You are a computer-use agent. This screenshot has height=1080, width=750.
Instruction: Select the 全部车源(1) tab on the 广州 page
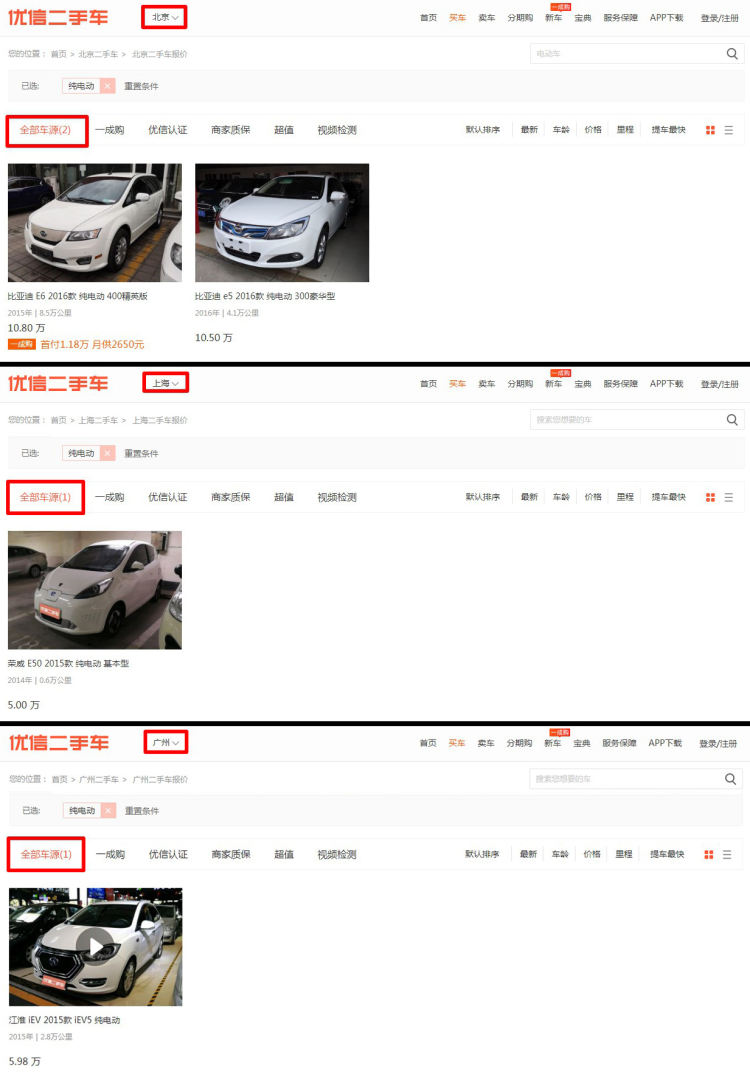[46, 855]
